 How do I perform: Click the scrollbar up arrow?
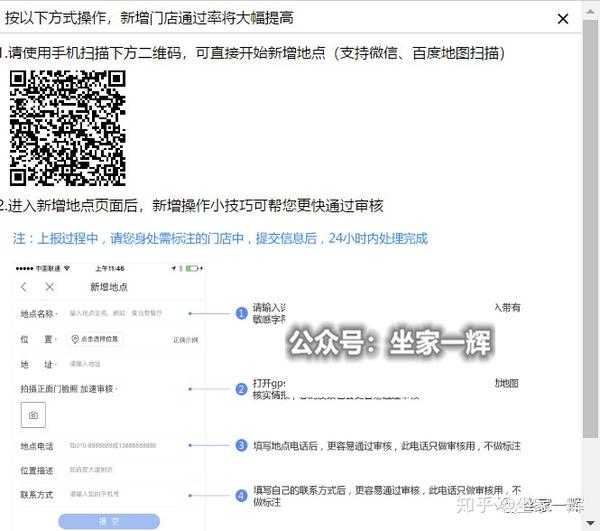tap(590, 11)
